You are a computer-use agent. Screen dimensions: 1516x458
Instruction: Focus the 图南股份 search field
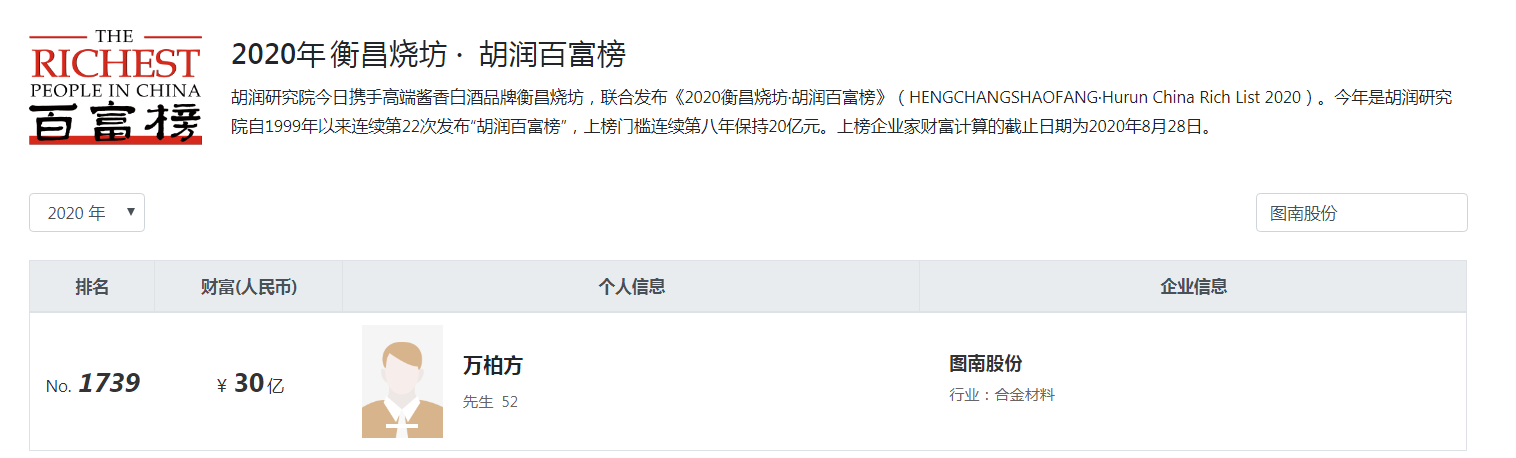pos(1361,213)
